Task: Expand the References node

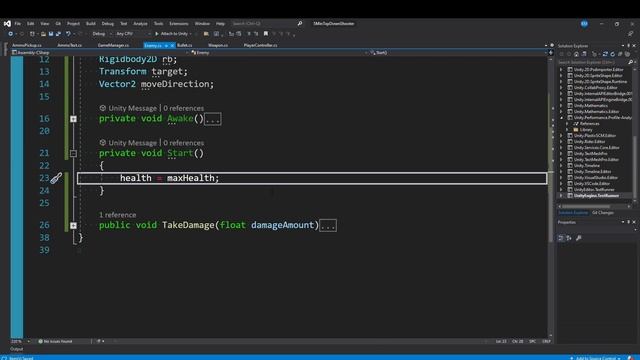Action: pyautogui.click(x=567, y=124)
